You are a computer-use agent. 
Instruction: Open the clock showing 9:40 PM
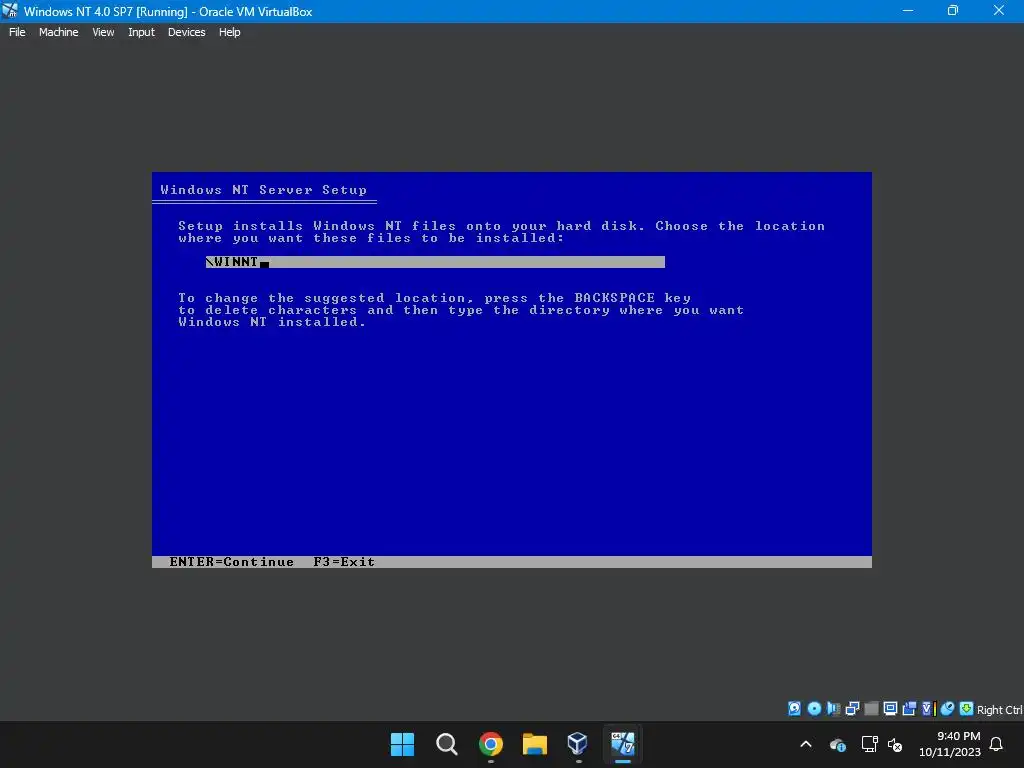tap(950, 744)
